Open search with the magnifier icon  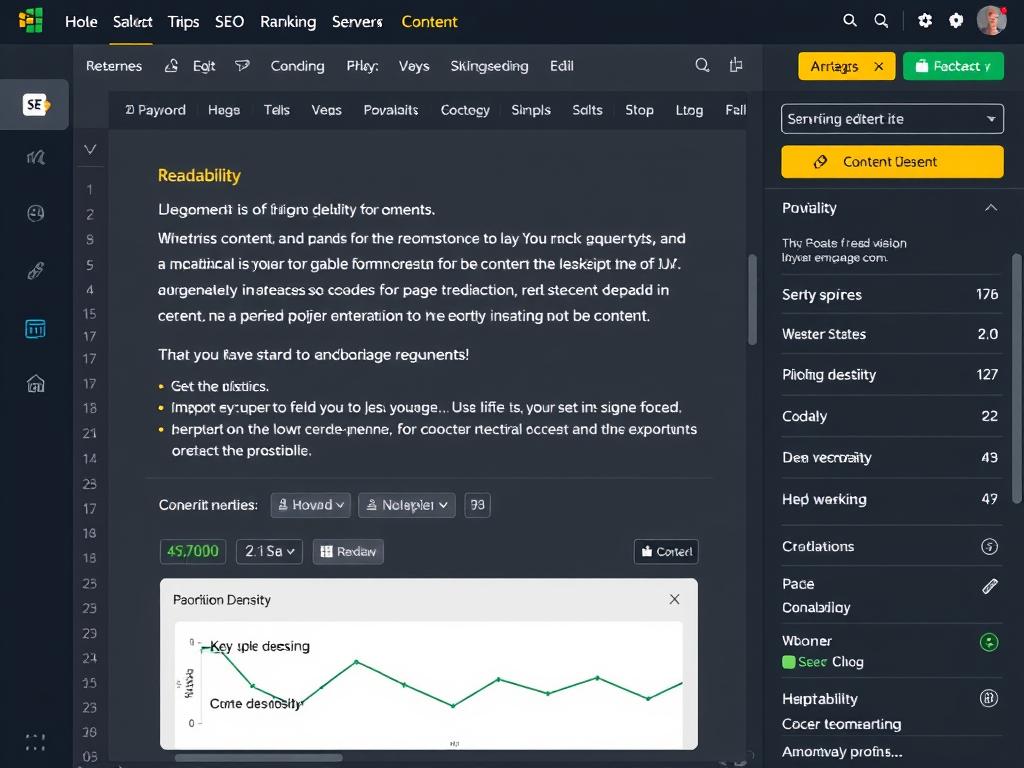[850, 20]
